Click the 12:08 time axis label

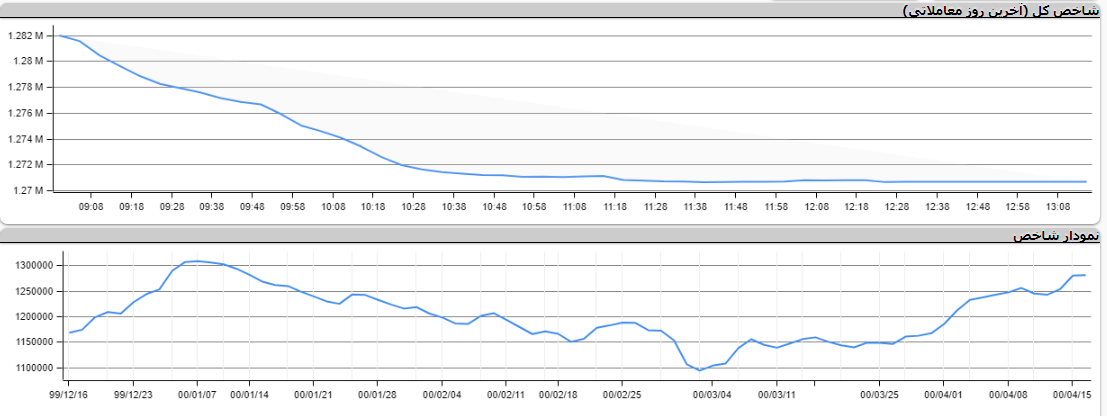[817, 206]
